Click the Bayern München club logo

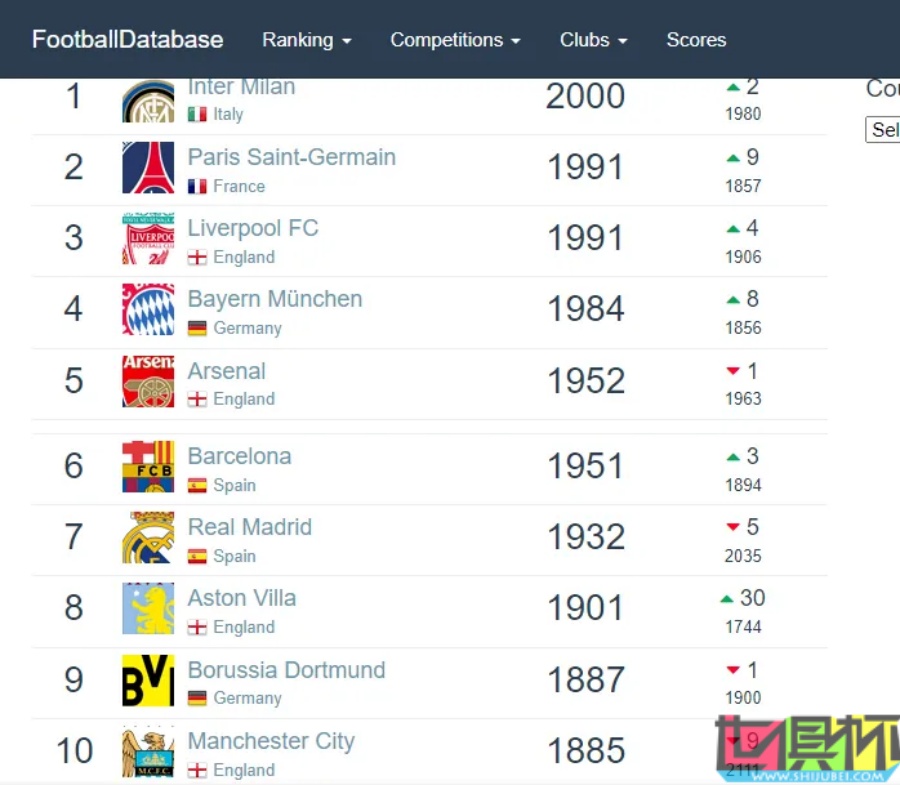[x=148, y=309]
